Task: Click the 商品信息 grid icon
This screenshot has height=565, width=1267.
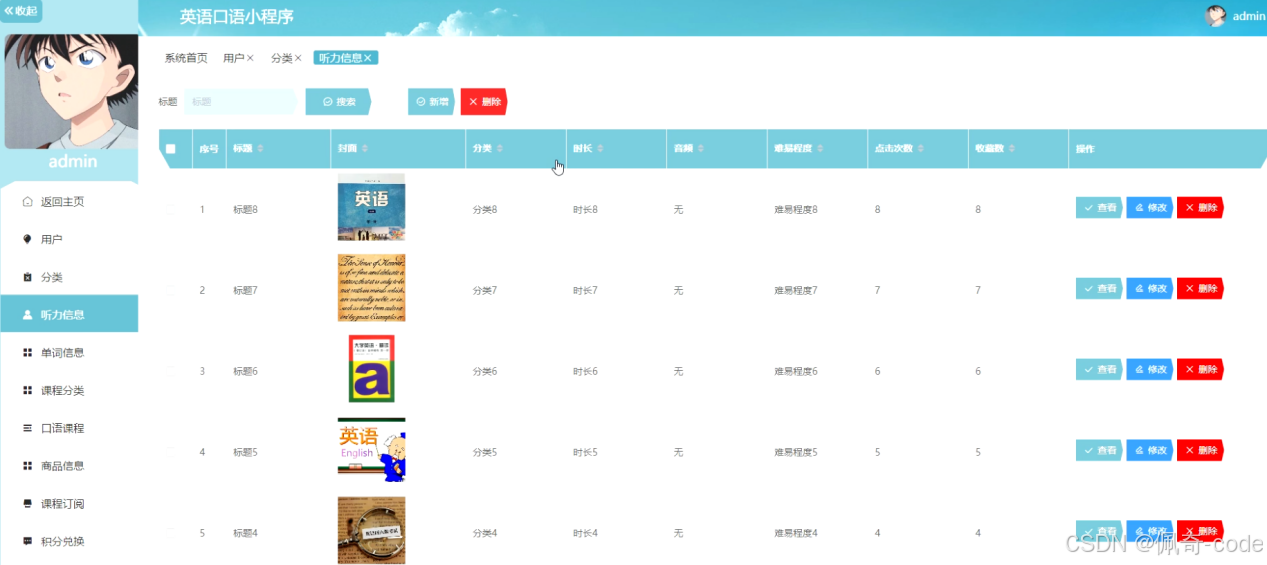Action: click(x=28, y=466)
